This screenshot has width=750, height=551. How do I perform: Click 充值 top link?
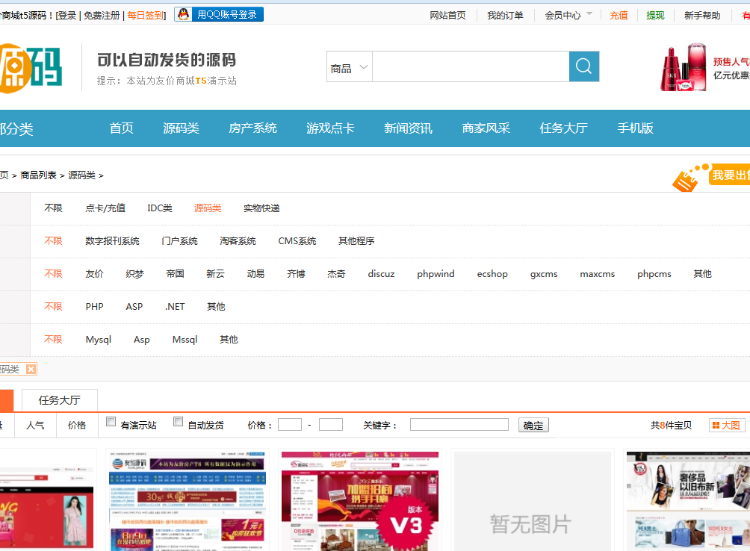618,15
